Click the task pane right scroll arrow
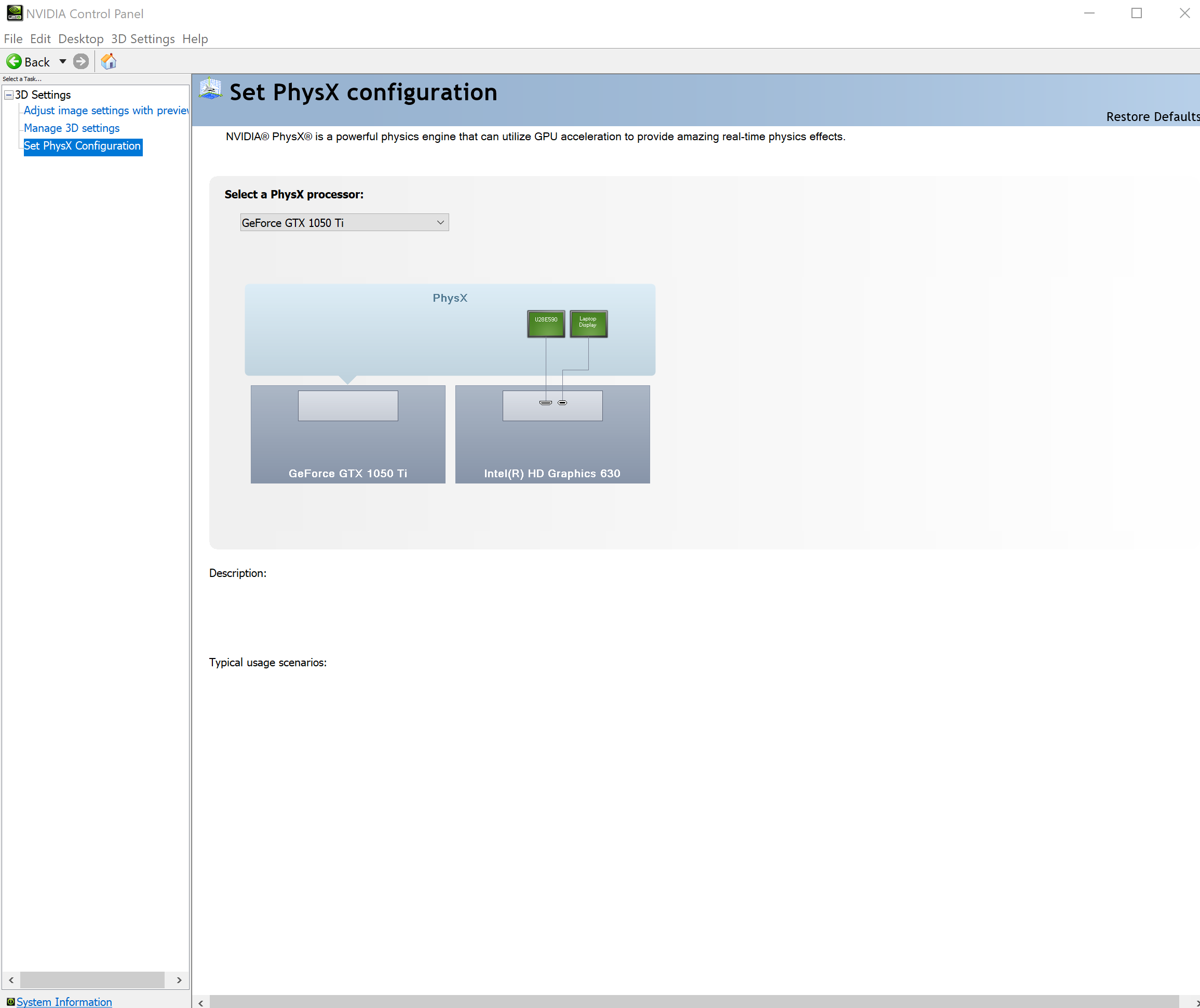The image size is (1200, 1008). click(x=179, y=980)
